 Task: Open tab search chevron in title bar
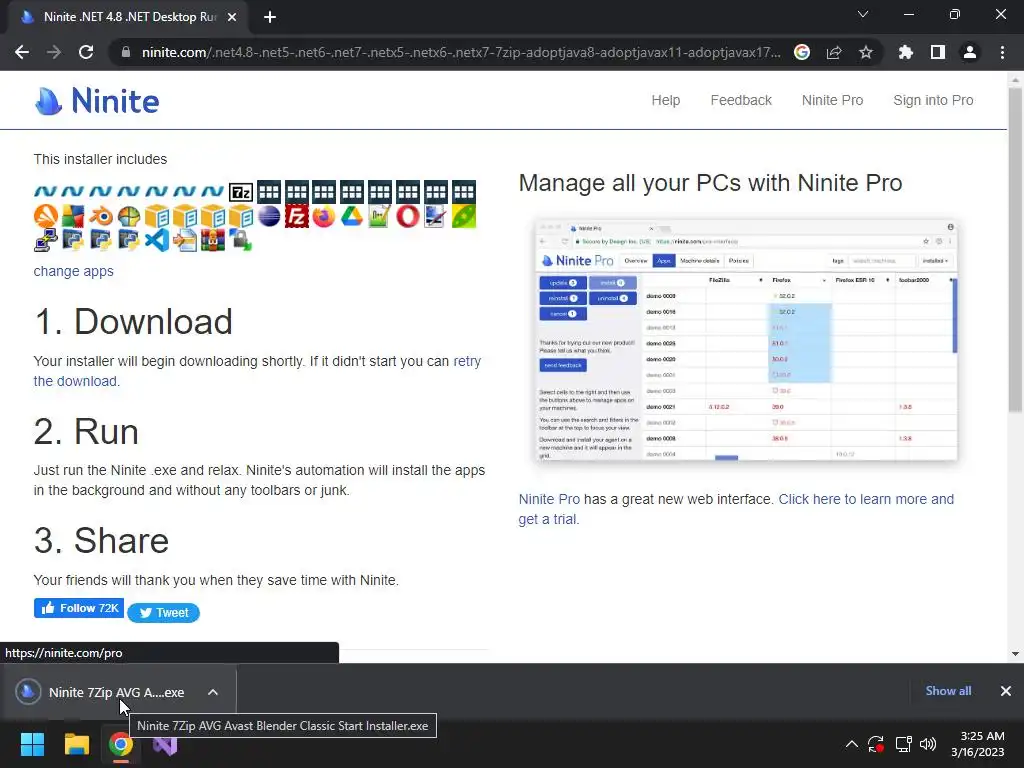coord(863,14)
